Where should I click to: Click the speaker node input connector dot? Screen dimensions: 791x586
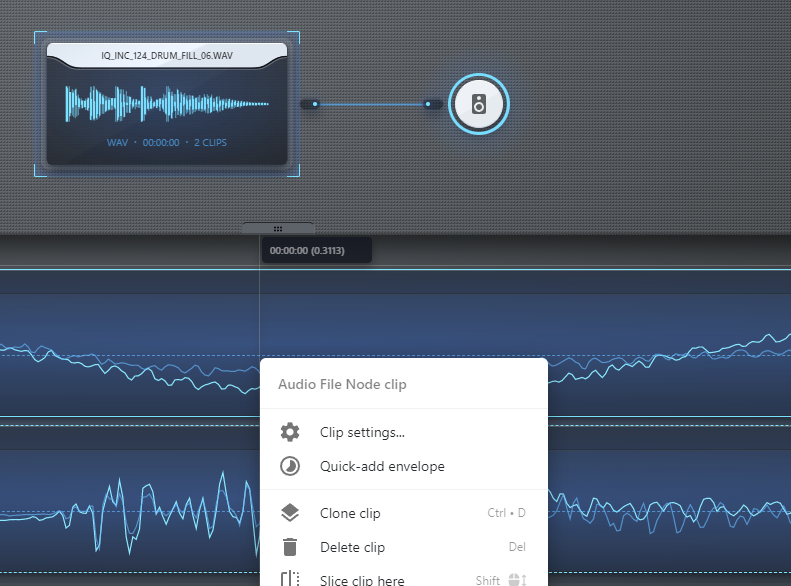428,104
